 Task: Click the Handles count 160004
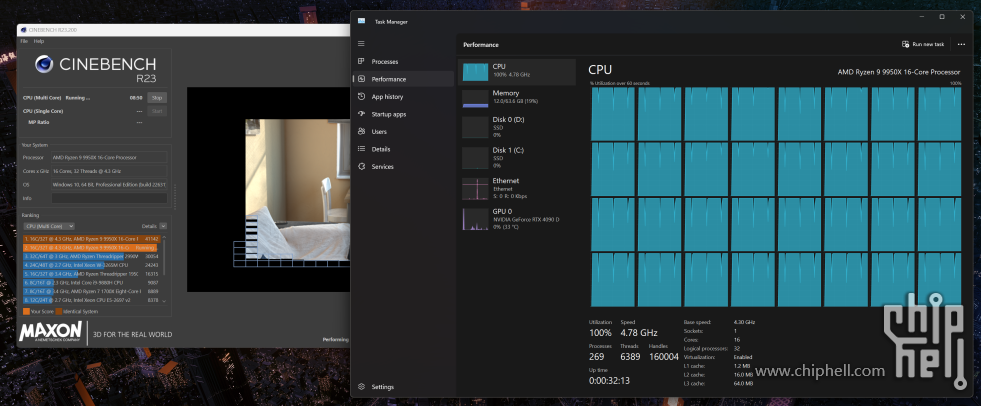coord(664,357)
